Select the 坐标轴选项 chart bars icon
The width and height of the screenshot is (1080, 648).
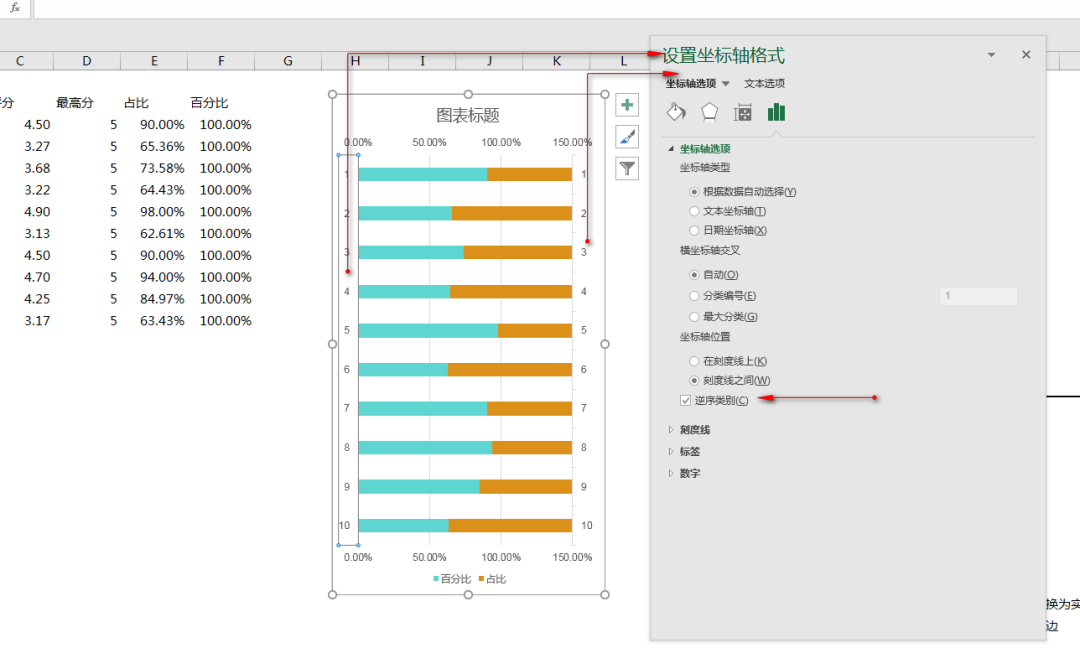(776, 113)
